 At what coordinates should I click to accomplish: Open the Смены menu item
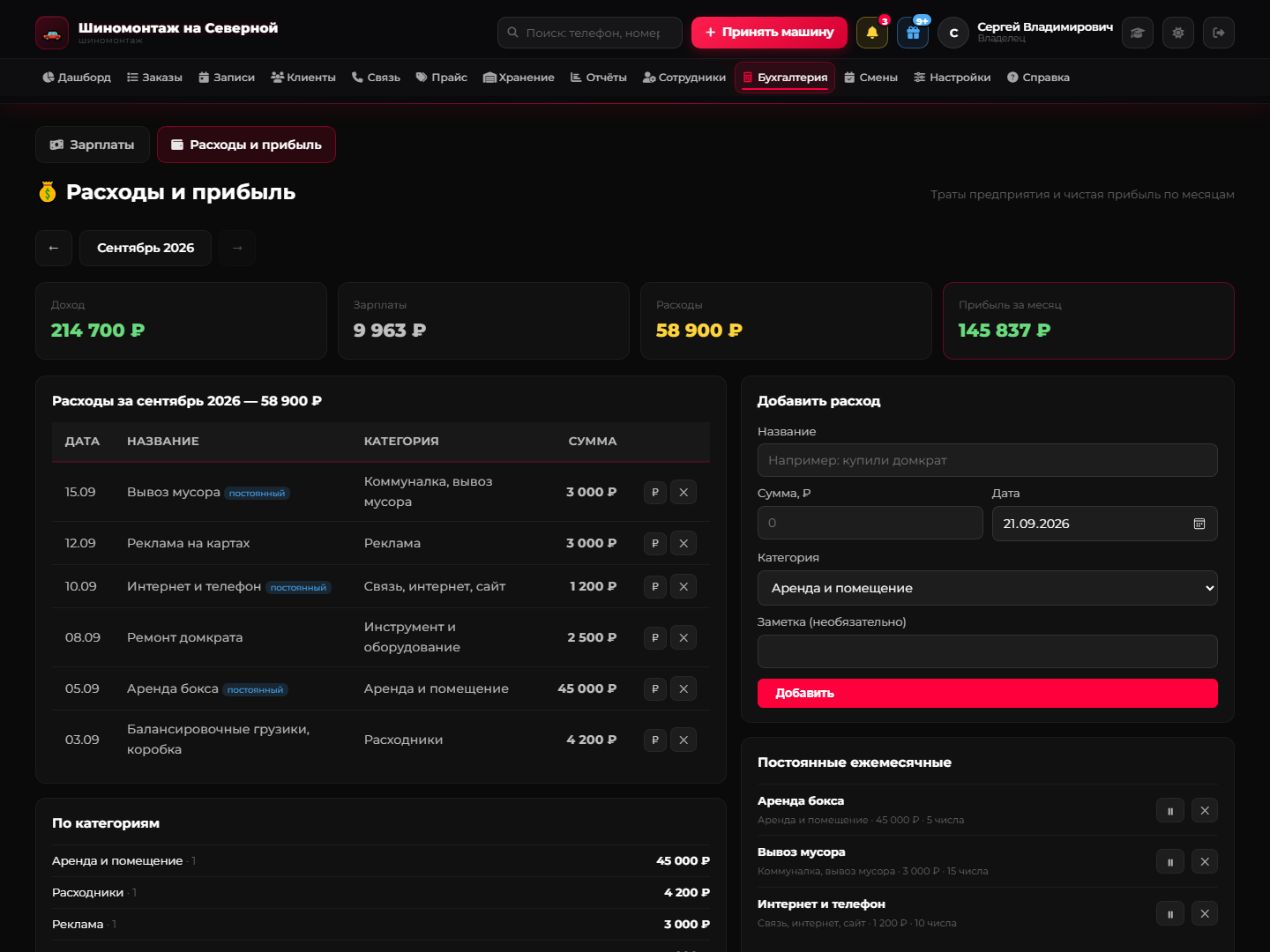[870, 78]
